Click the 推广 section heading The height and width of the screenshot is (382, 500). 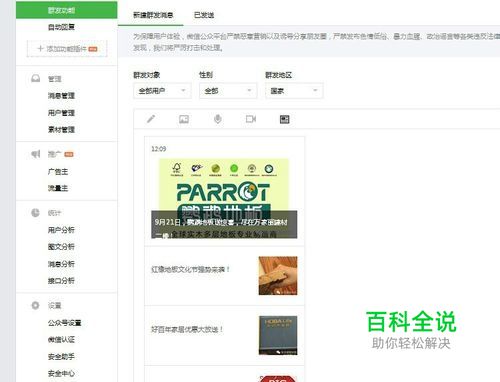tap(55, 154)
